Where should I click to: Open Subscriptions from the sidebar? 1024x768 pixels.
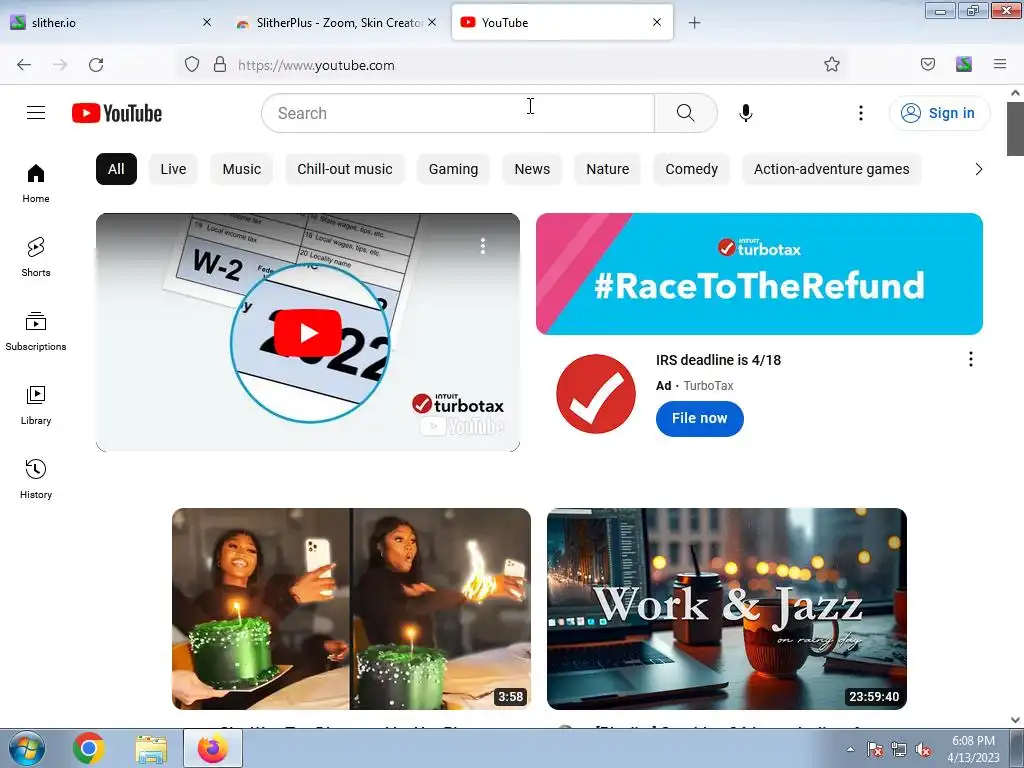tap(36, 331)
